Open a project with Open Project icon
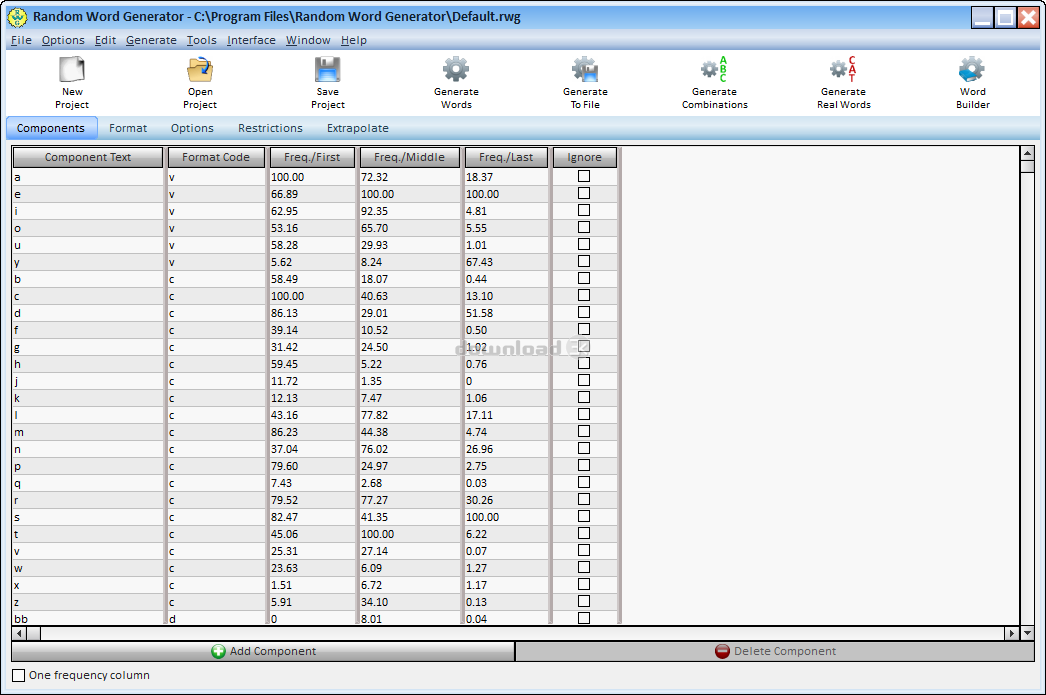The image size is (1046, 695). 199,69
